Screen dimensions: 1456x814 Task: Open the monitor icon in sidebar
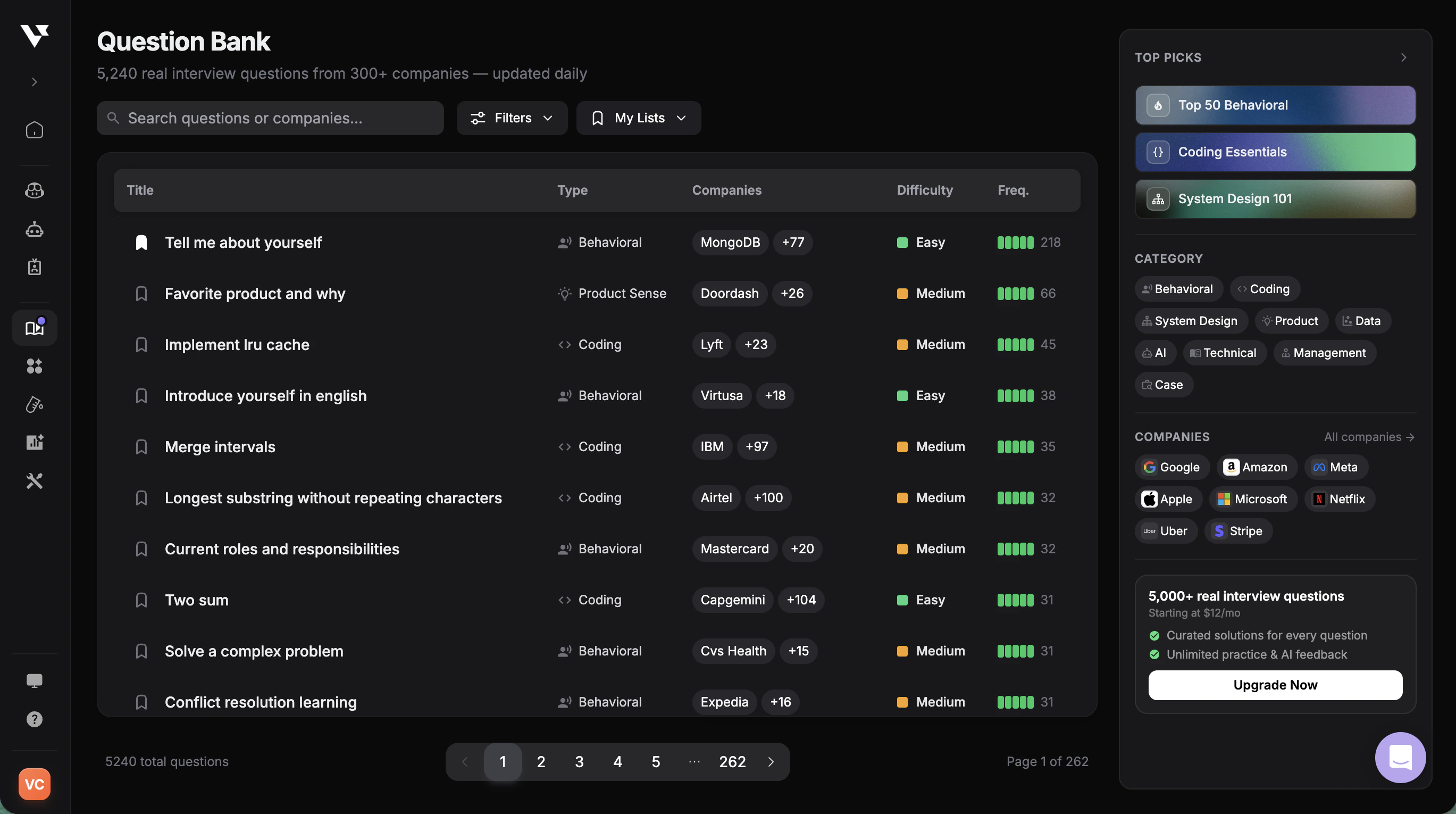point(35,680)
